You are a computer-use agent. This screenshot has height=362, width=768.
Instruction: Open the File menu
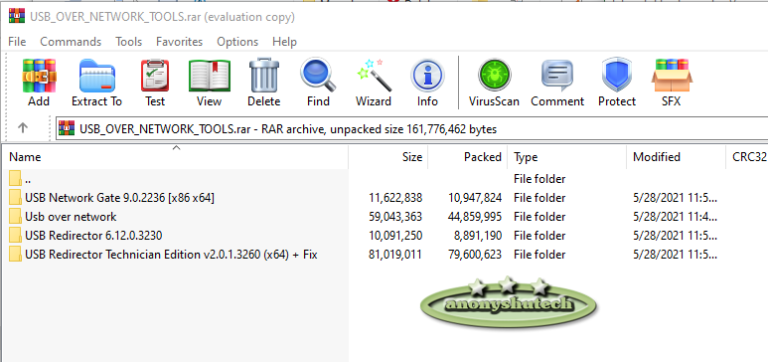(17, 42)
